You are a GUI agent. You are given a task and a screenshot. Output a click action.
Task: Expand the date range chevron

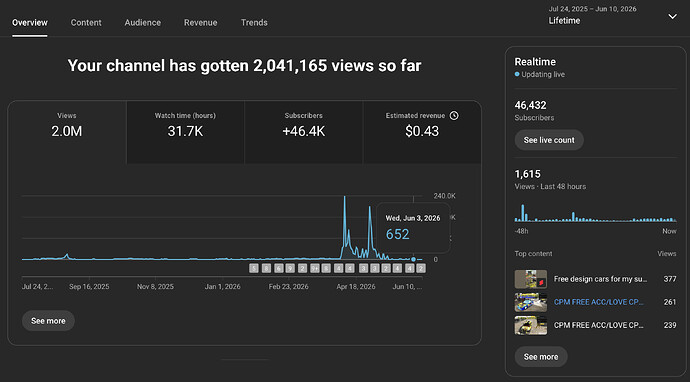tap(672, 17)
